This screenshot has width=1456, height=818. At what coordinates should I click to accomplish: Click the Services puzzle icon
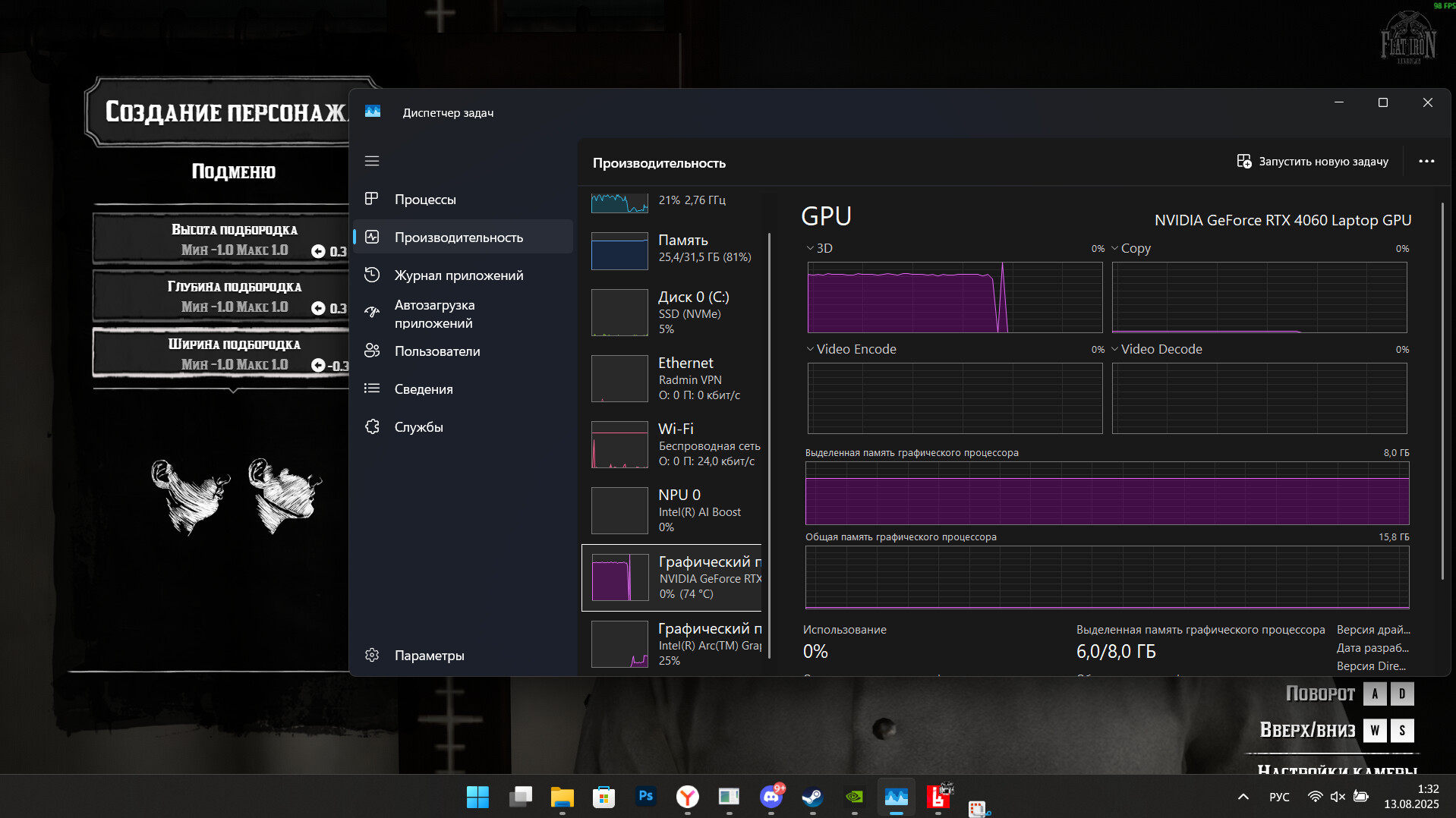tap(372, 426)
